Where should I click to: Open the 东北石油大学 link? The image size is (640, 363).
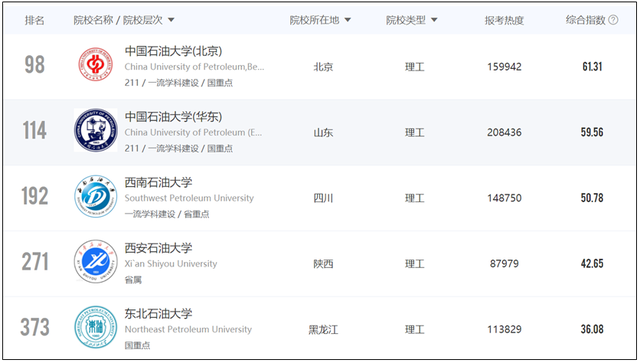[x=158, y=314]
